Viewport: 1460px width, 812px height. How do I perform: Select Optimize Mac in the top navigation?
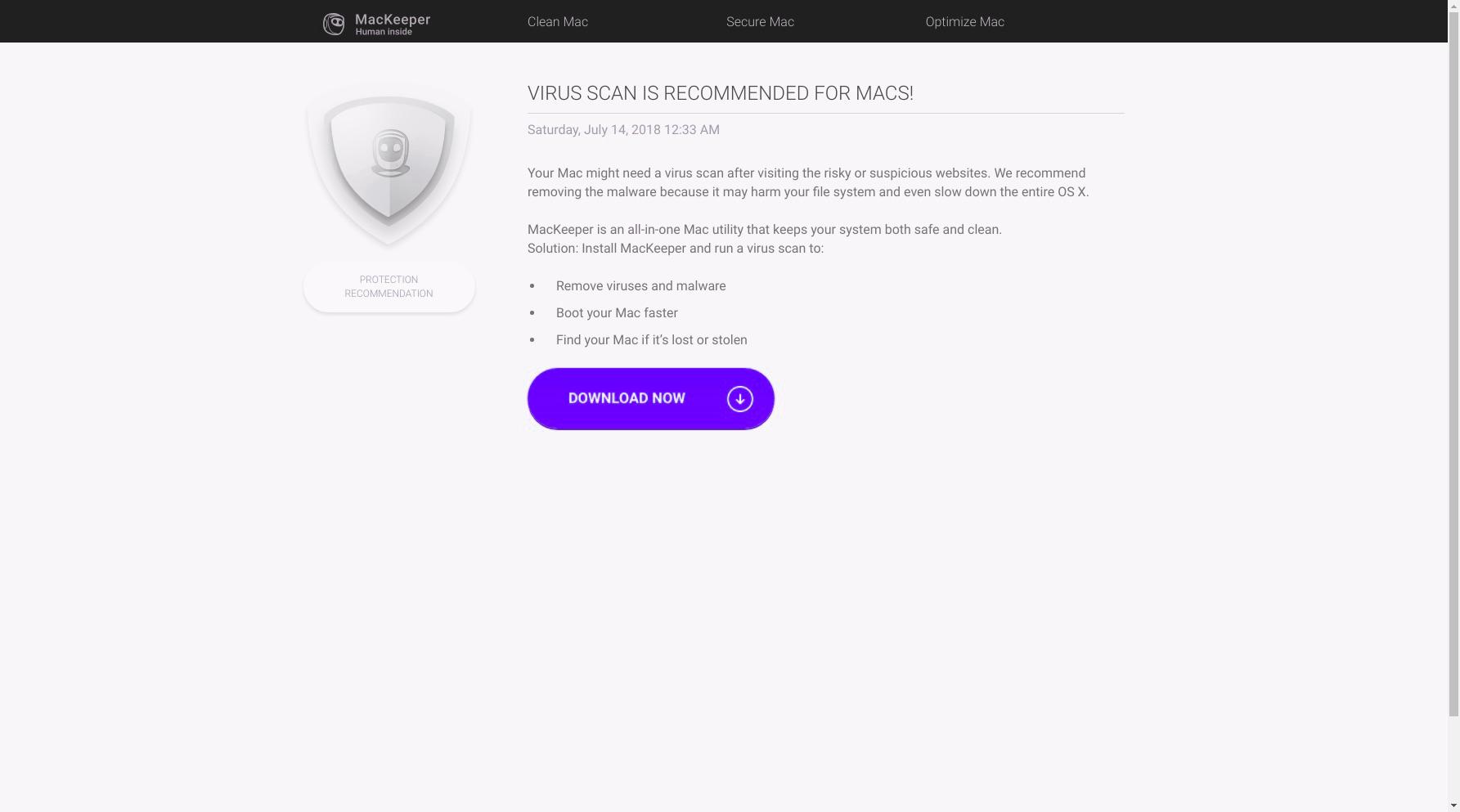(x=964, y=22)
